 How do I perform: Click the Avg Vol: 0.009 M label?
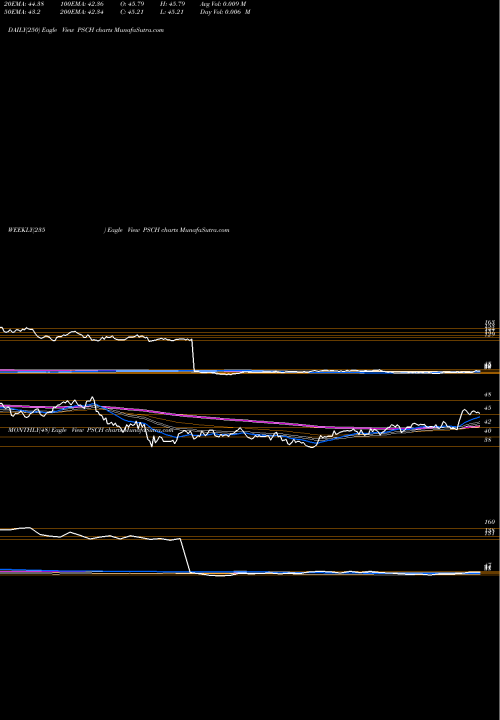[x=223, y=4]
